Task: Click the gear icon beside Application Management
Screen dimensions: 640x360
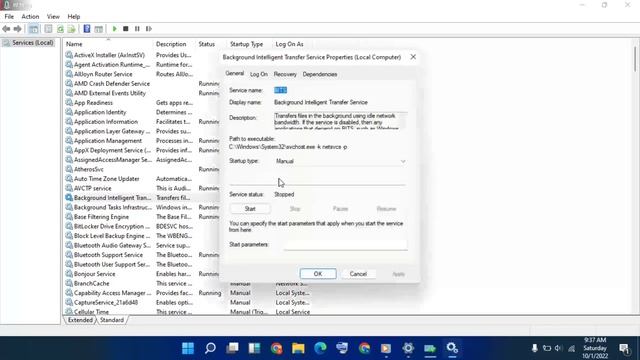Action: 69,141
